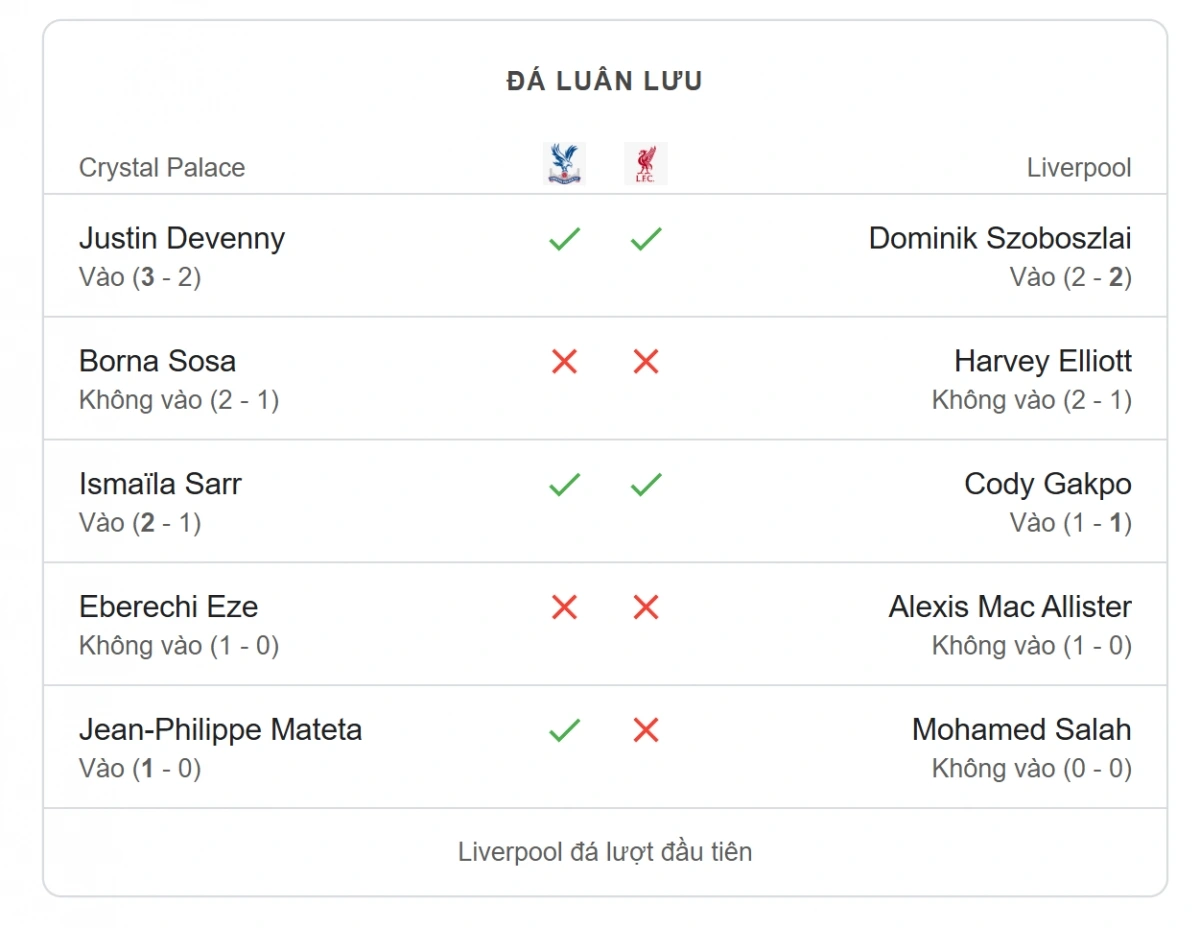Click the ĐÁ LUÂN LƯU heading
The width and height of the screenshot is (1200, 928).
tap(605, 81)
